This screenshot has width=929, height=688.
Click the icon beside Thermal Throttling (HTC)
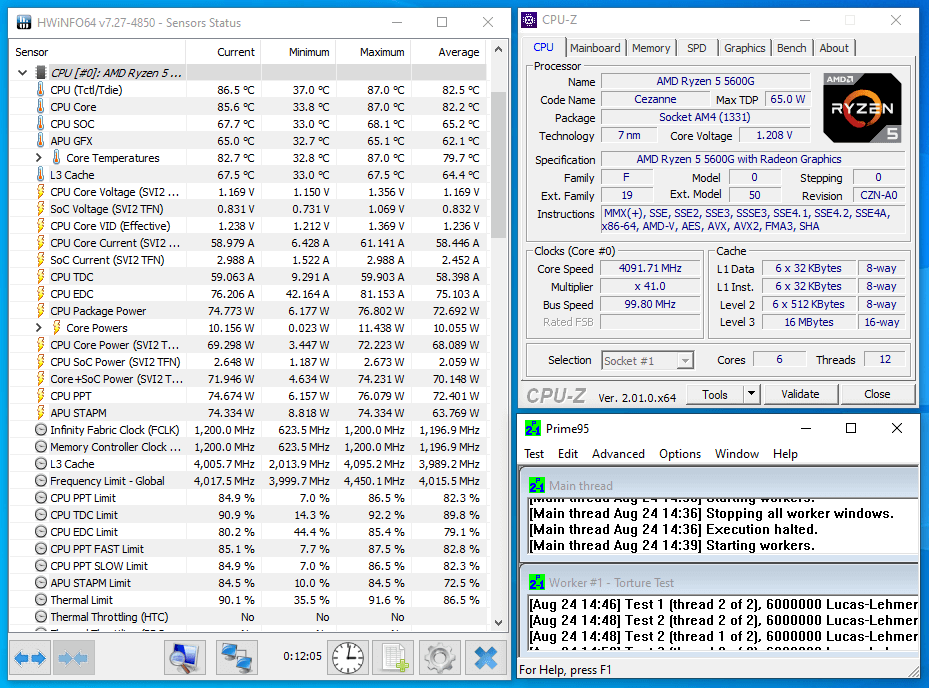tap(41, 617)
